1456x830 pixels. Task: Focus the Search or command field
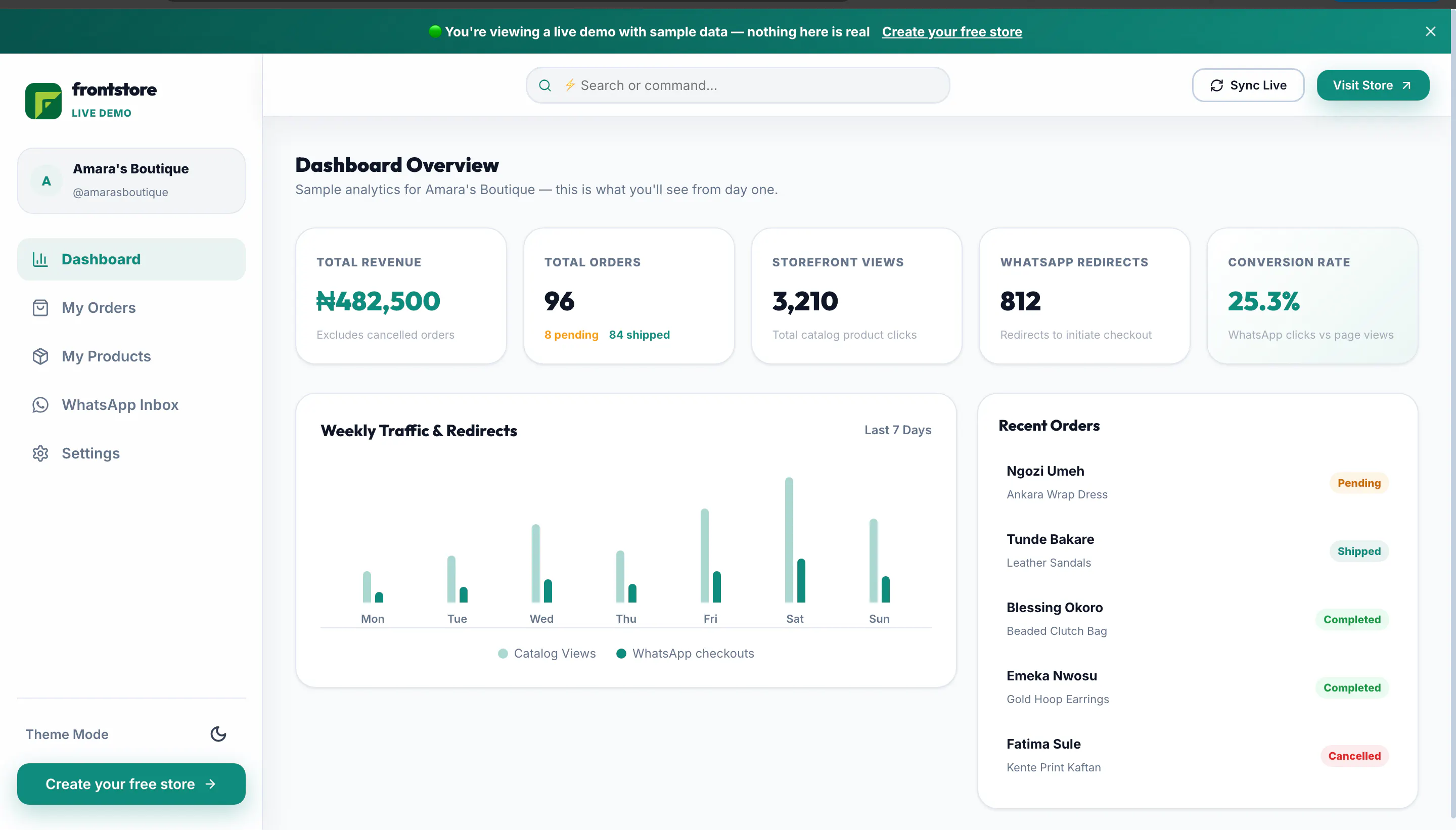tap(738, 85)
